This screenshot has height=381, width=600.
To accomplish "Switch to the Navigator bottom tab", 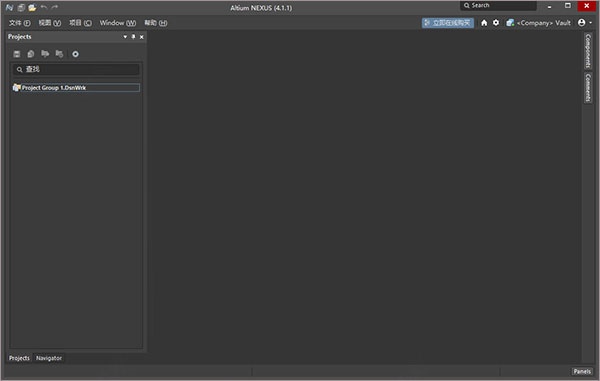I will click(49, 358).
